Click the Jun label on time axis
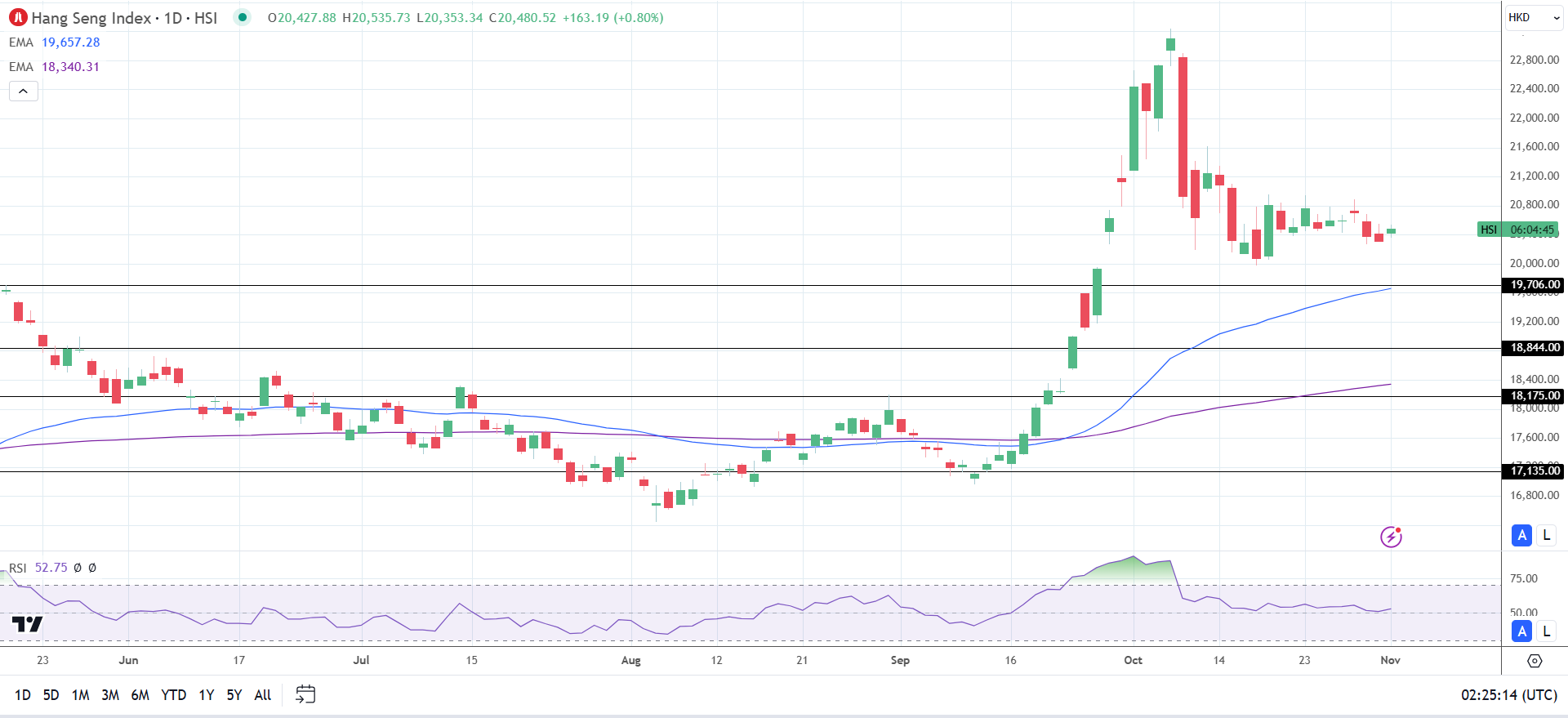 pos(128,660)
